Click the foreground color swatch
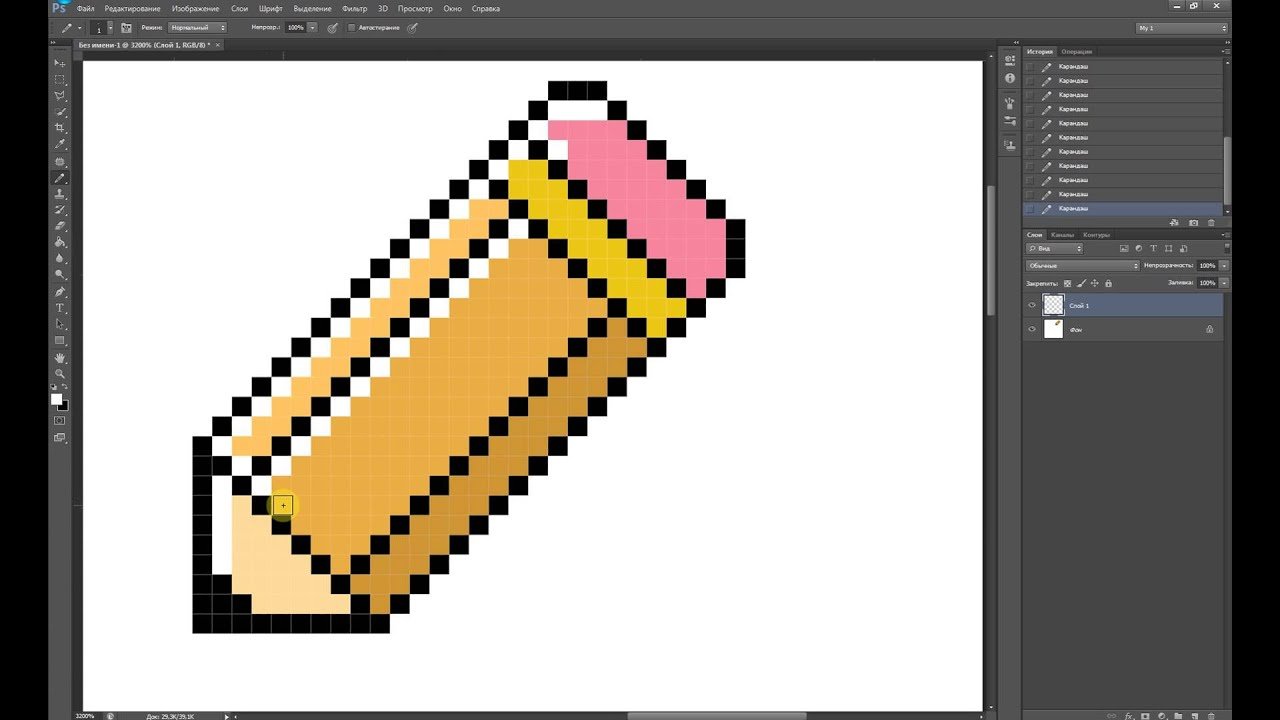Image resolution: width=1280 pixels, height=720 pixels. pyautogui.click(x=57, y=399)
